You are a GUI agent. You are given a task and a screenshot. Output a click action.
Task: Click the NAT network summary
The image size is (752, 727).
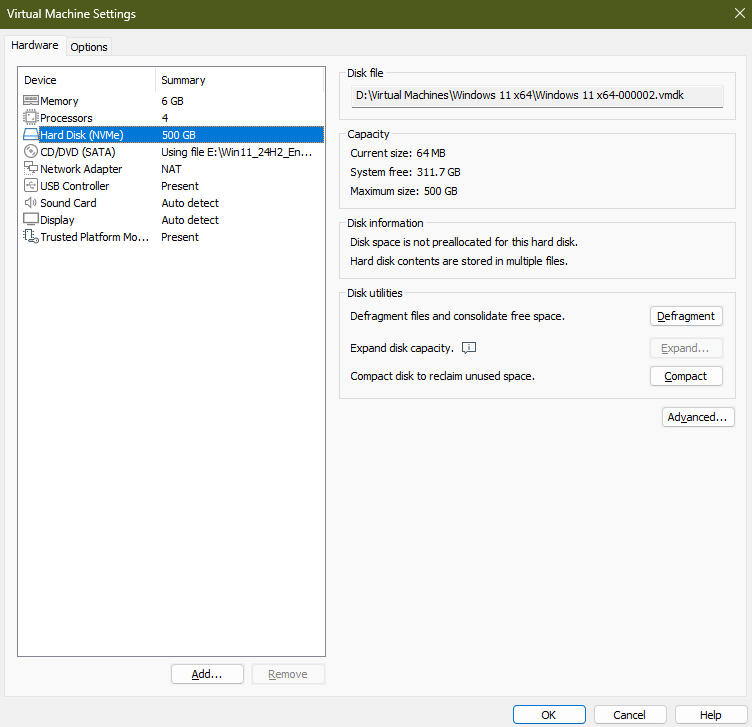click(x=171, y=169)
